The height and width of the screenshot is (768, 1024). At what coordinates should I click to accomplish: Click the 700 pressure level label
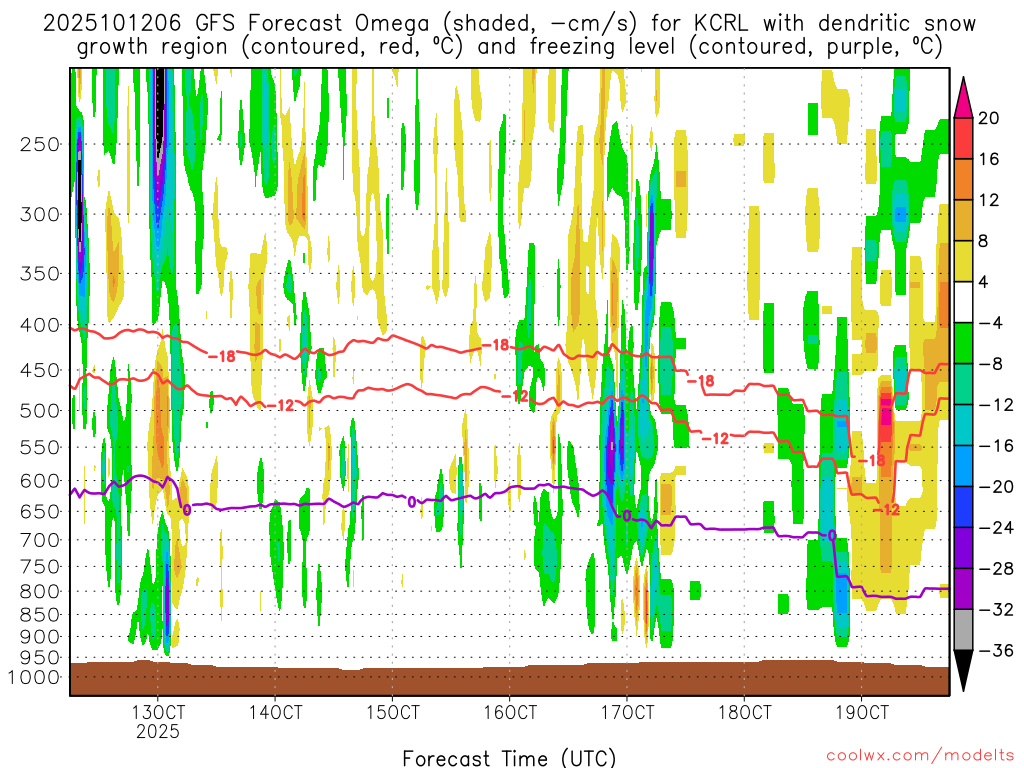pos(40,540)
